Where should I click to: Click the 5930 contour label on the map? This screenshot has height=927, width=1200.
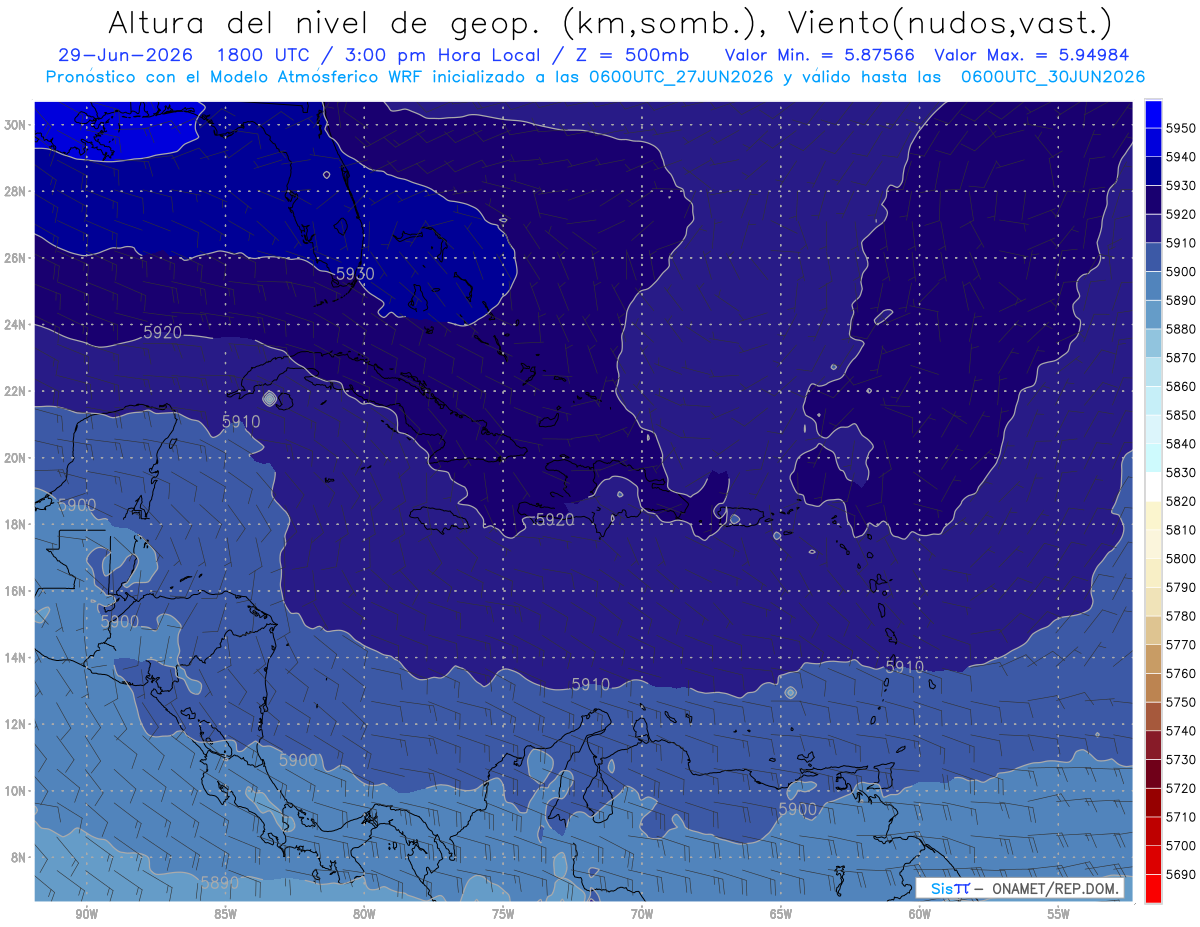[355, 273]
